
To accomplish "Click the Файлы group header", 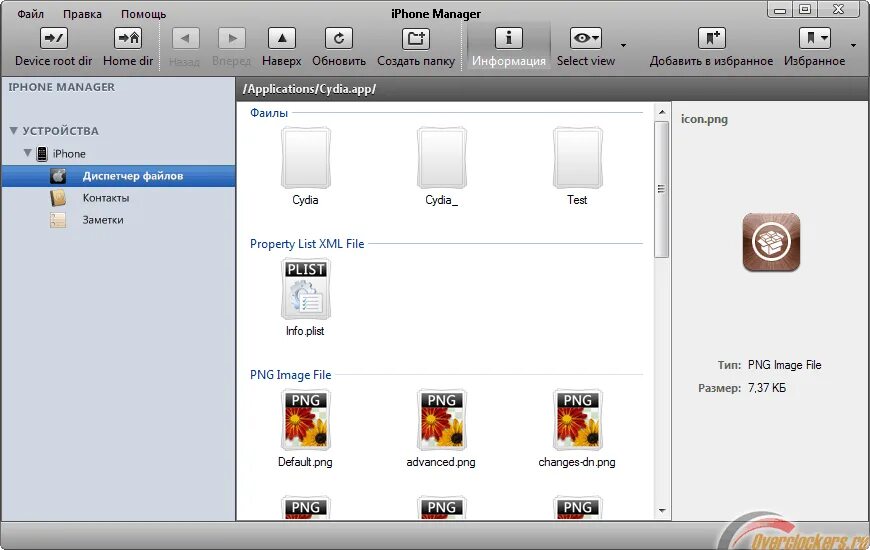I will click(269, 113).
